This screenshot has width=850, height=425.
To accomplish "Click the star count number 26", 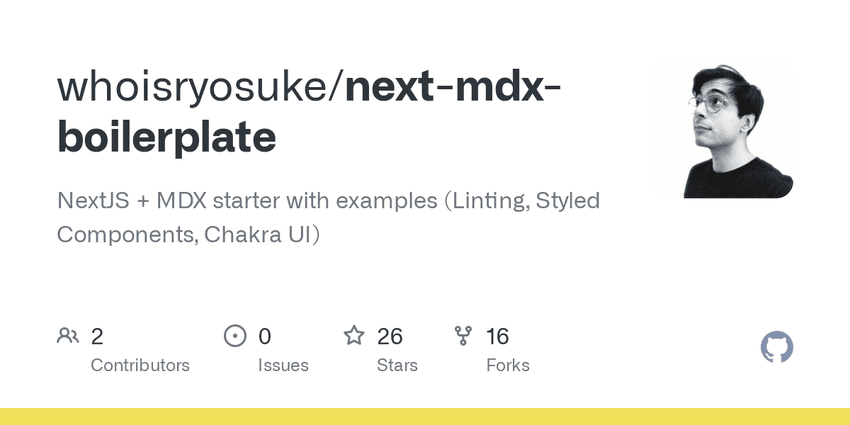I will point(390,336).
